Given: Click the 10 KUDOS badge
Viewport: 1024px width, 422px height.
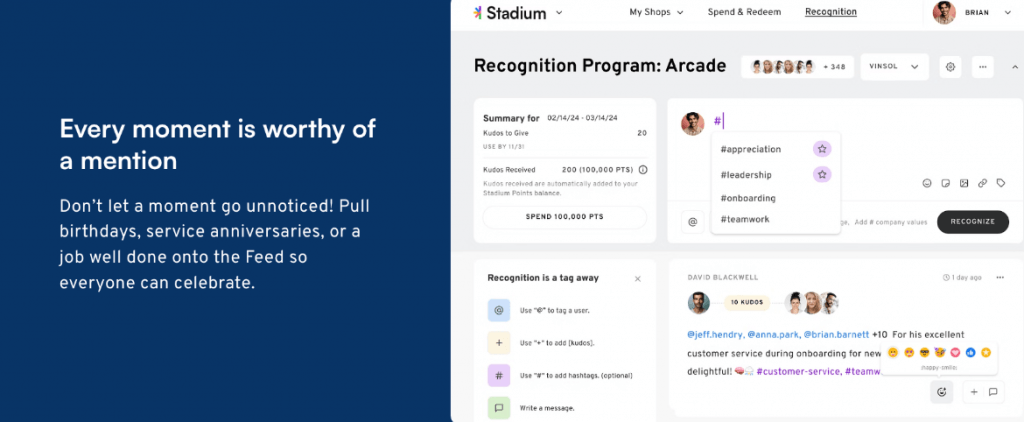Looking at the screenshot, I should coord(747,303).
